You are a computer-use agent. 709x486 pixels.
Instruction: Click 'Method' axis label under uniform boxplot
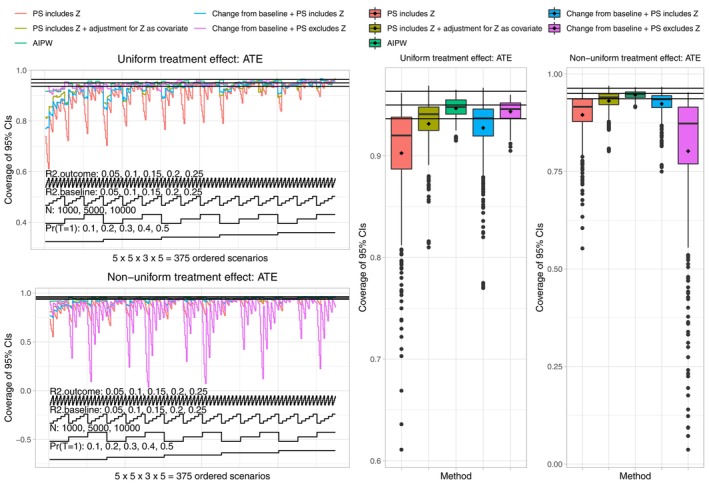(456, 476)
